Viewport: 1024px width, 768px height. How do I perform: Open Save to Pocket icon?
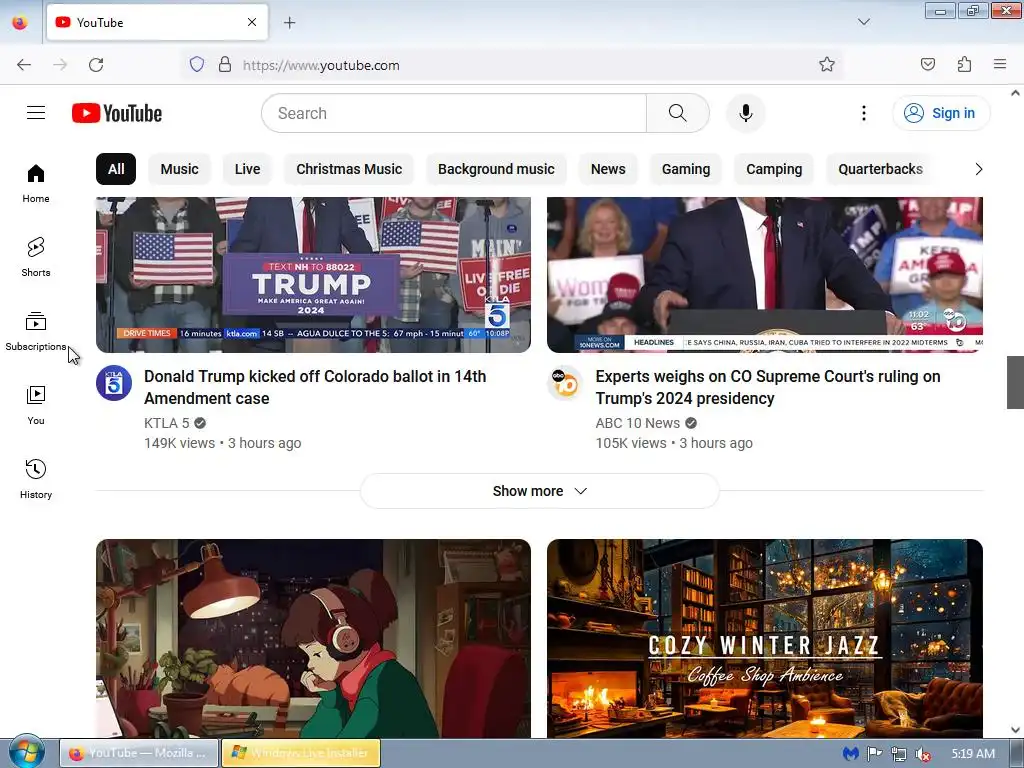927,65
